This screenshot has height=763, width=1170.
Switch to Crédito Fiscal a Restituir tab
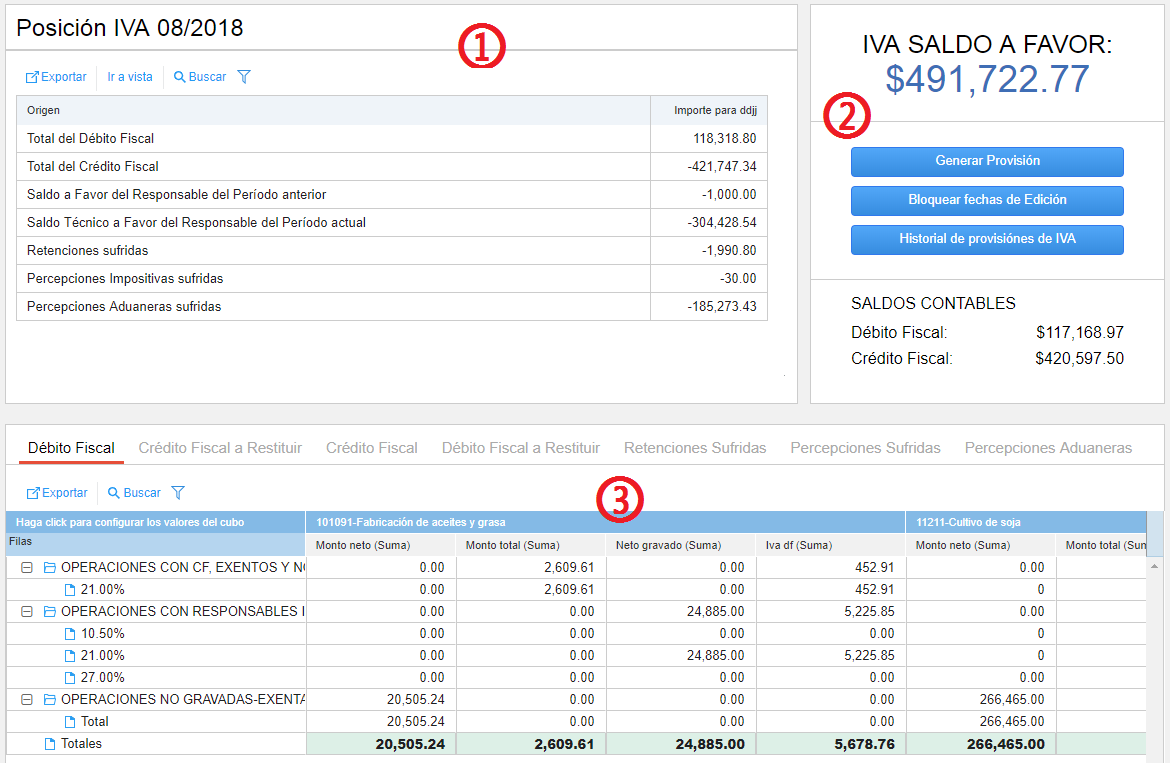tap(220, 448)
